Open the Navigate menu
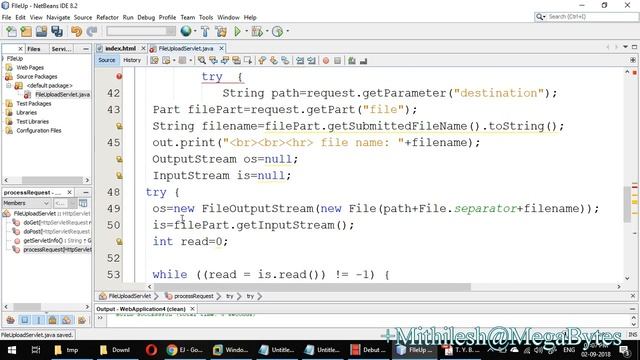Image resolution: width=640 pixels, height=360 pixels. (x=58, y=18)
